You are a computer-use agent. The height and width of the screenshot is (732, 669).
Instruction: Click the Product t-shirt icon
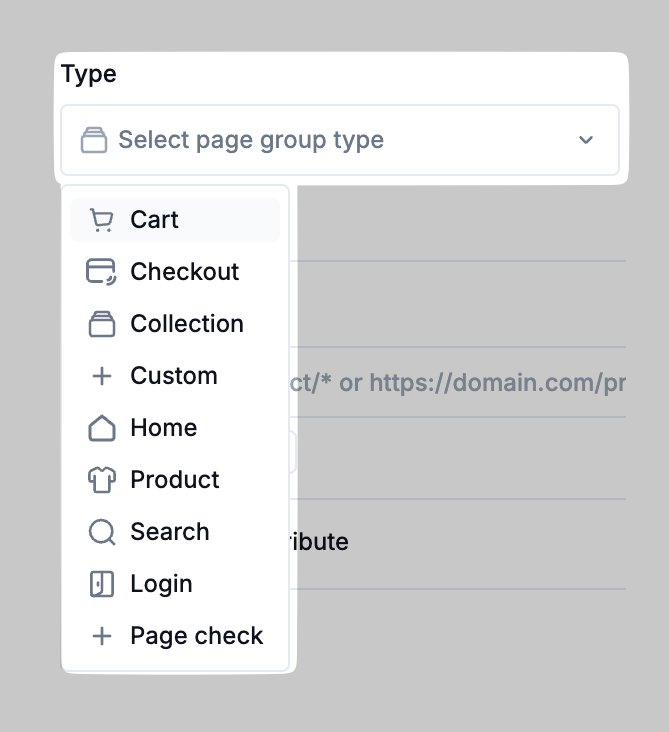click(x=101, y=480)
